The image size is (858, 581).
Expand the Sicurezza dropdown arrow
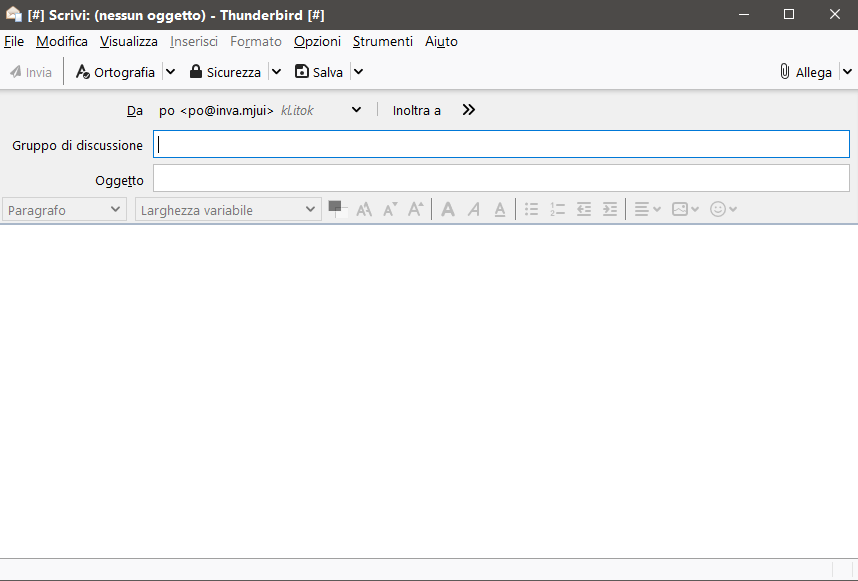pyautogui.click(x=277, y=72)
